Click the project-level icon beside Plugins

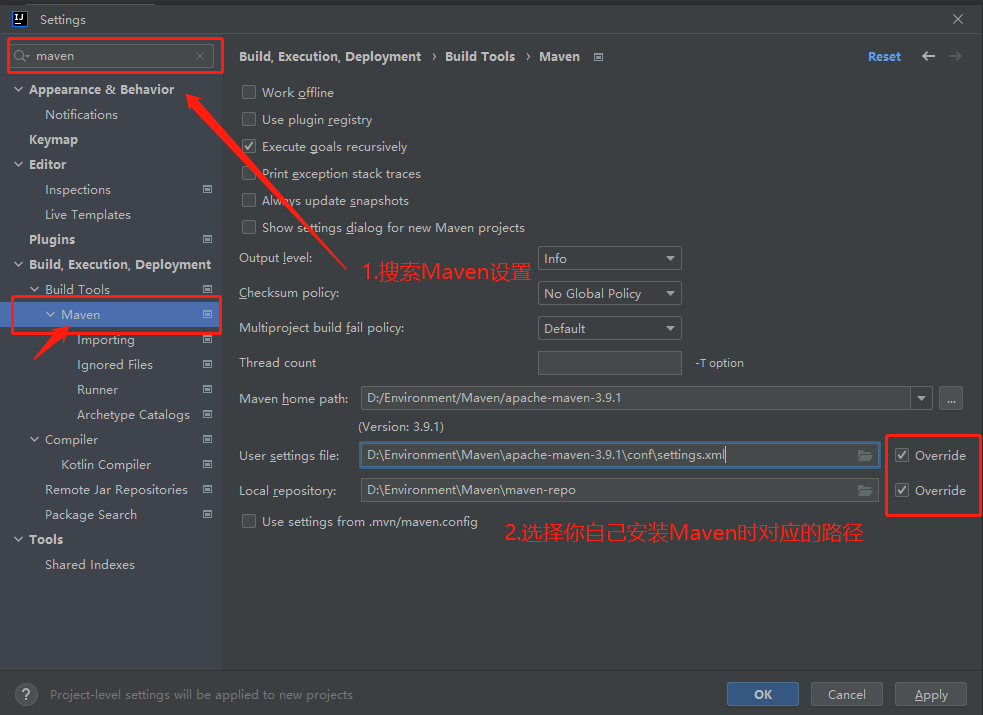tap(208, 239)
